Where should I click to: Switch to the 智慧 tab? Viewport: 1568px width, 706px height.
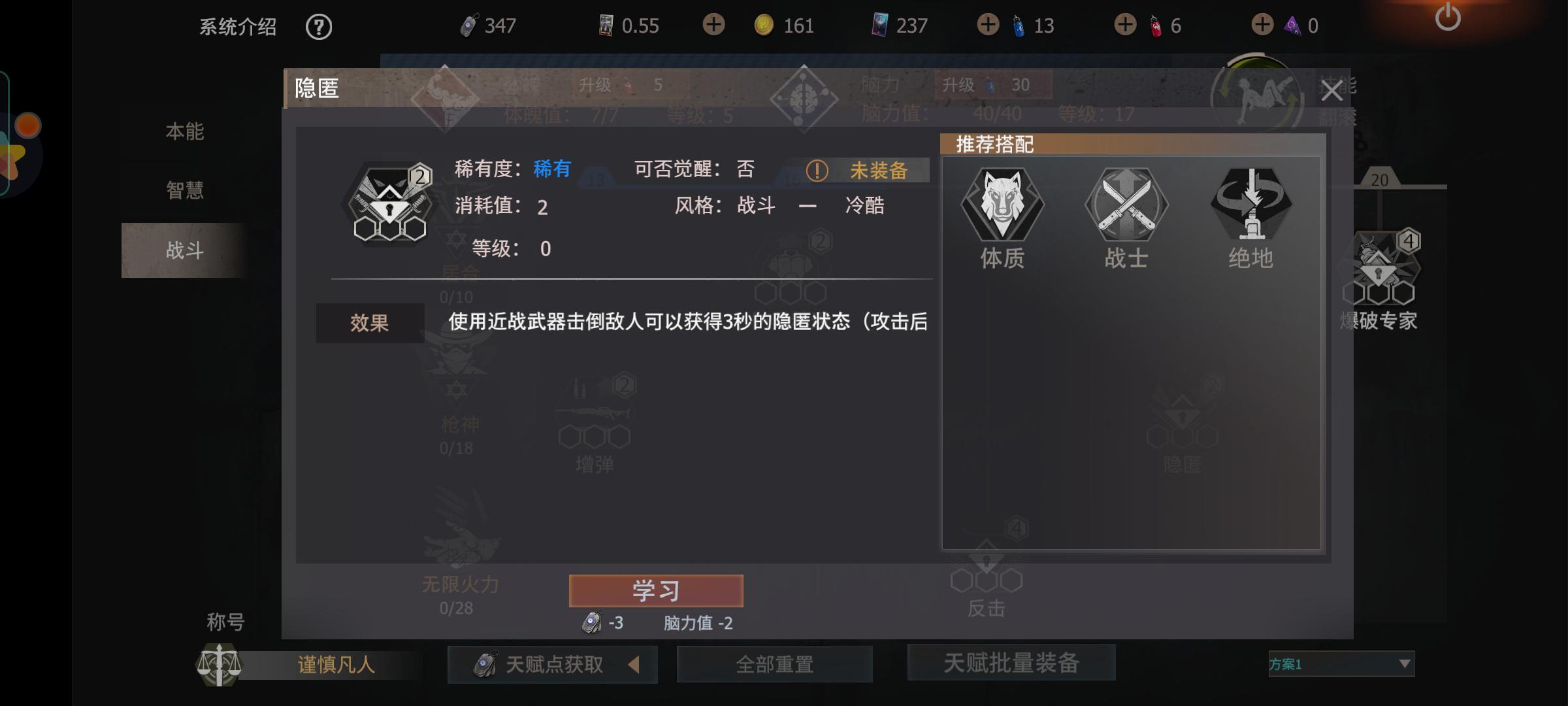(x=184, y=190)
